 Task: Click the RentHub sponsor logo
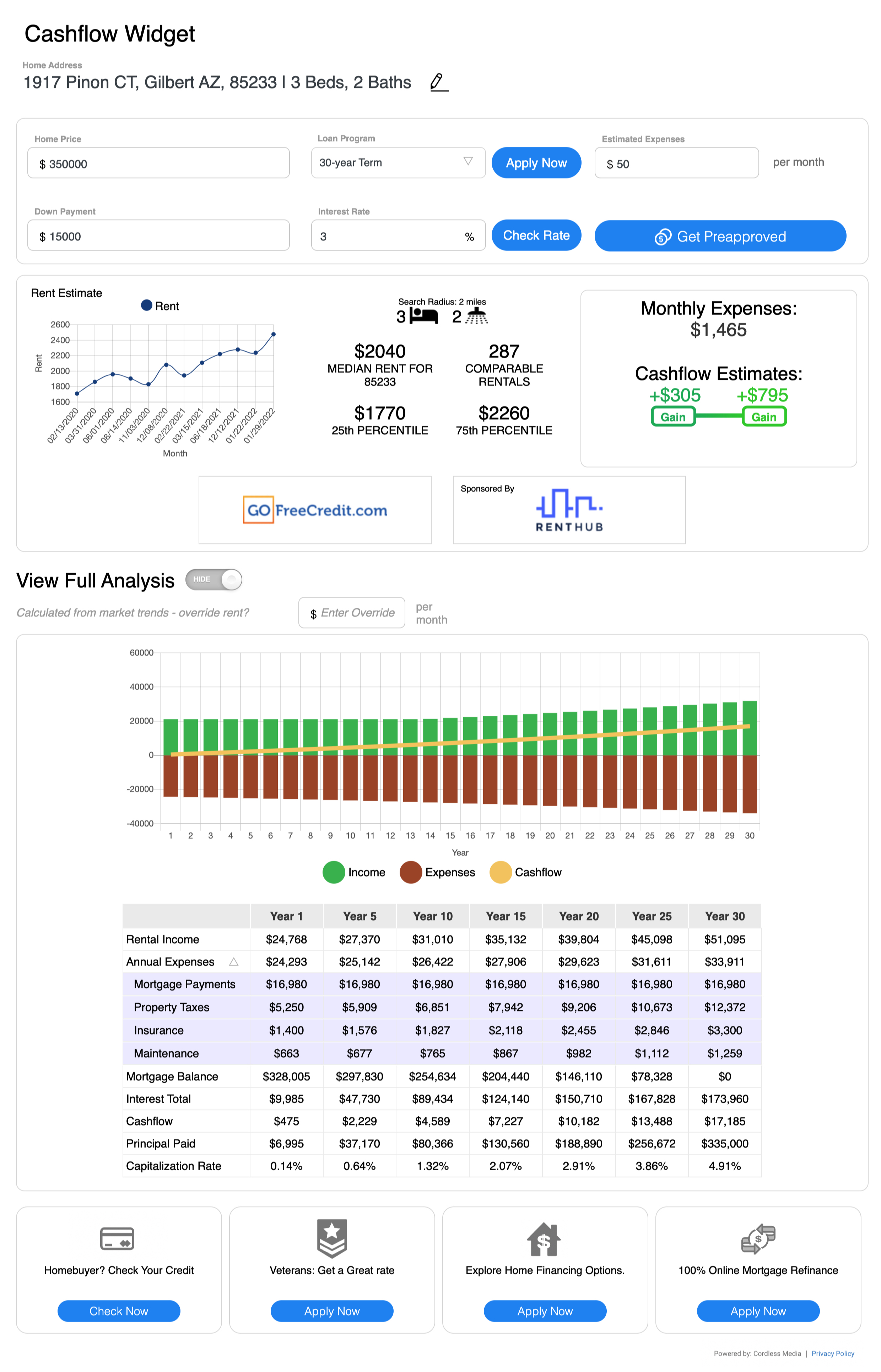(569, 510)
